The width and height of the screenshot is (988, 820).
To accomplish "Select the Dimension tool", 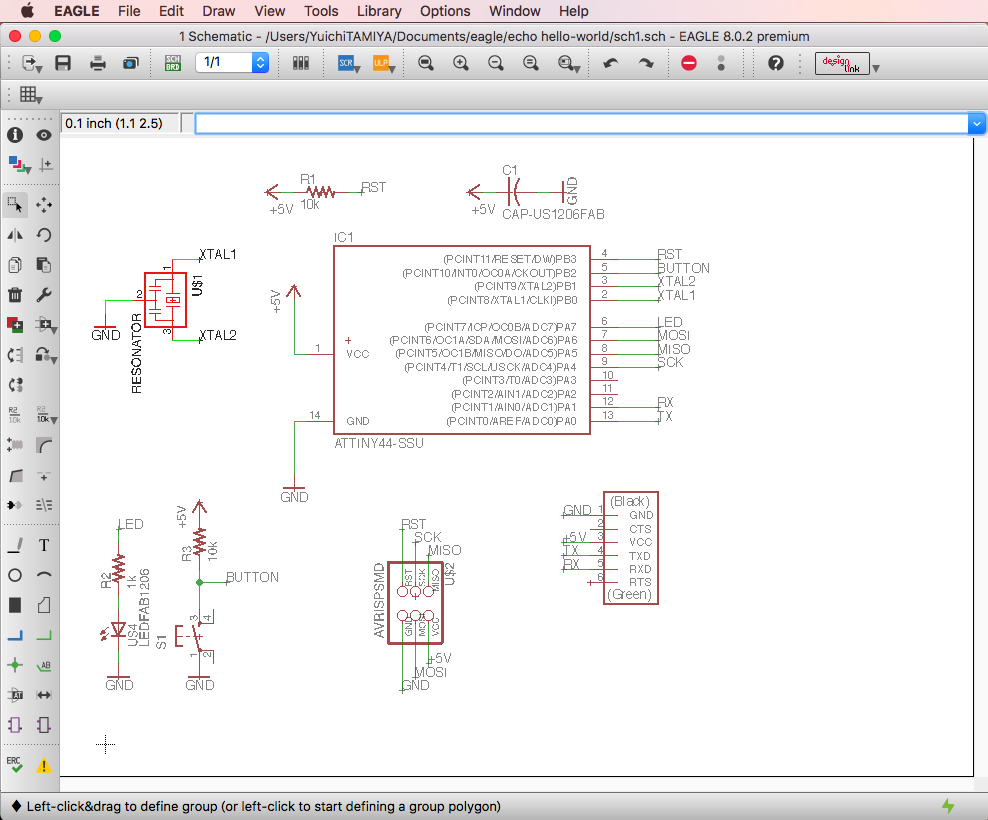I will (x=43, y=695).
